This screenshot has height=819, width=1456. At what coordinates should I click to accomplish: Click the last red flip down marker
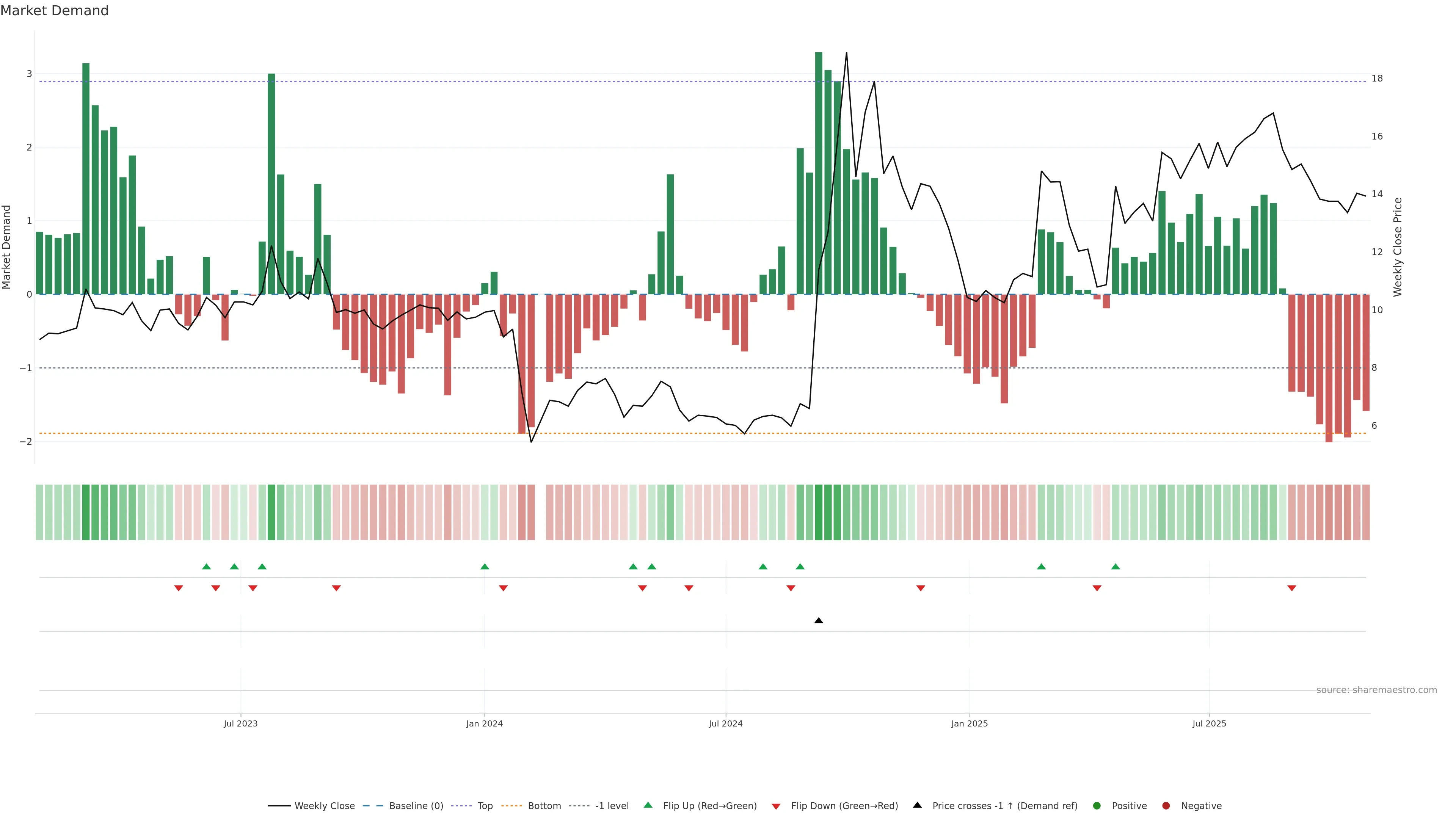[1291, 588]
